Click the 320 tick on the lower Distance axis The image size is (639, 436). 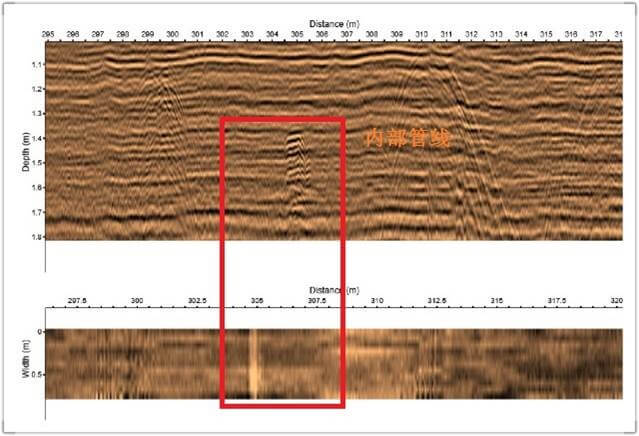pos(616,300)
